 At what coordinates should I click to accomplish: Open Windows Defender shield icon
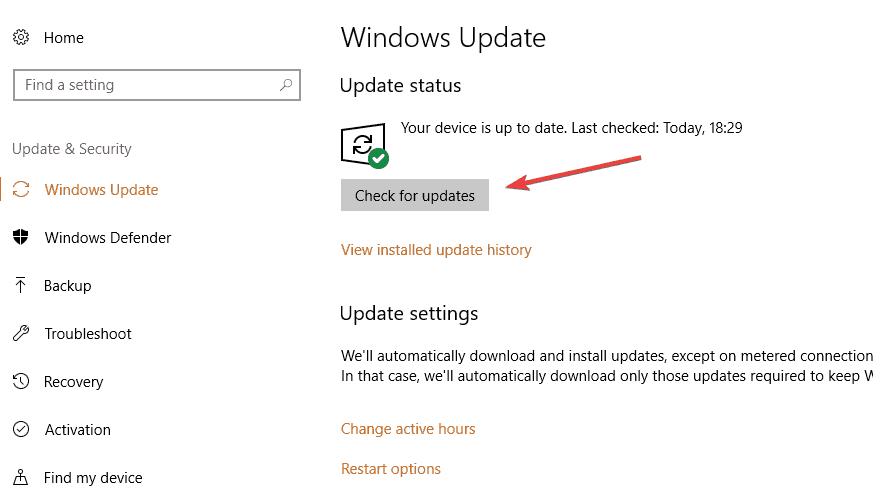(x=21, y=237)
